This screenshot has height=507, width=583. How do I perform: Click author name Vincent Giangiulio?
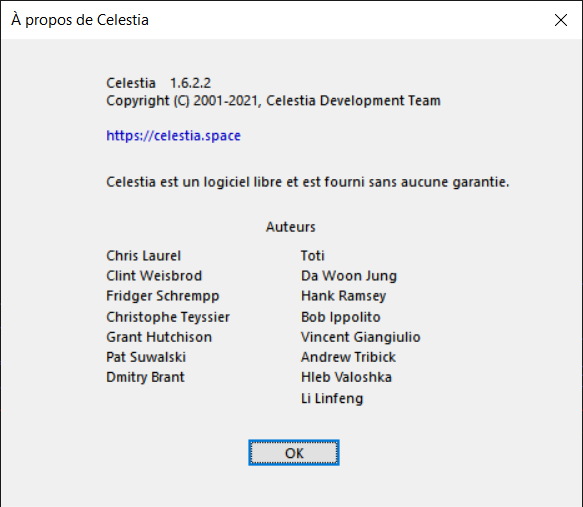[x=361, y=337]
